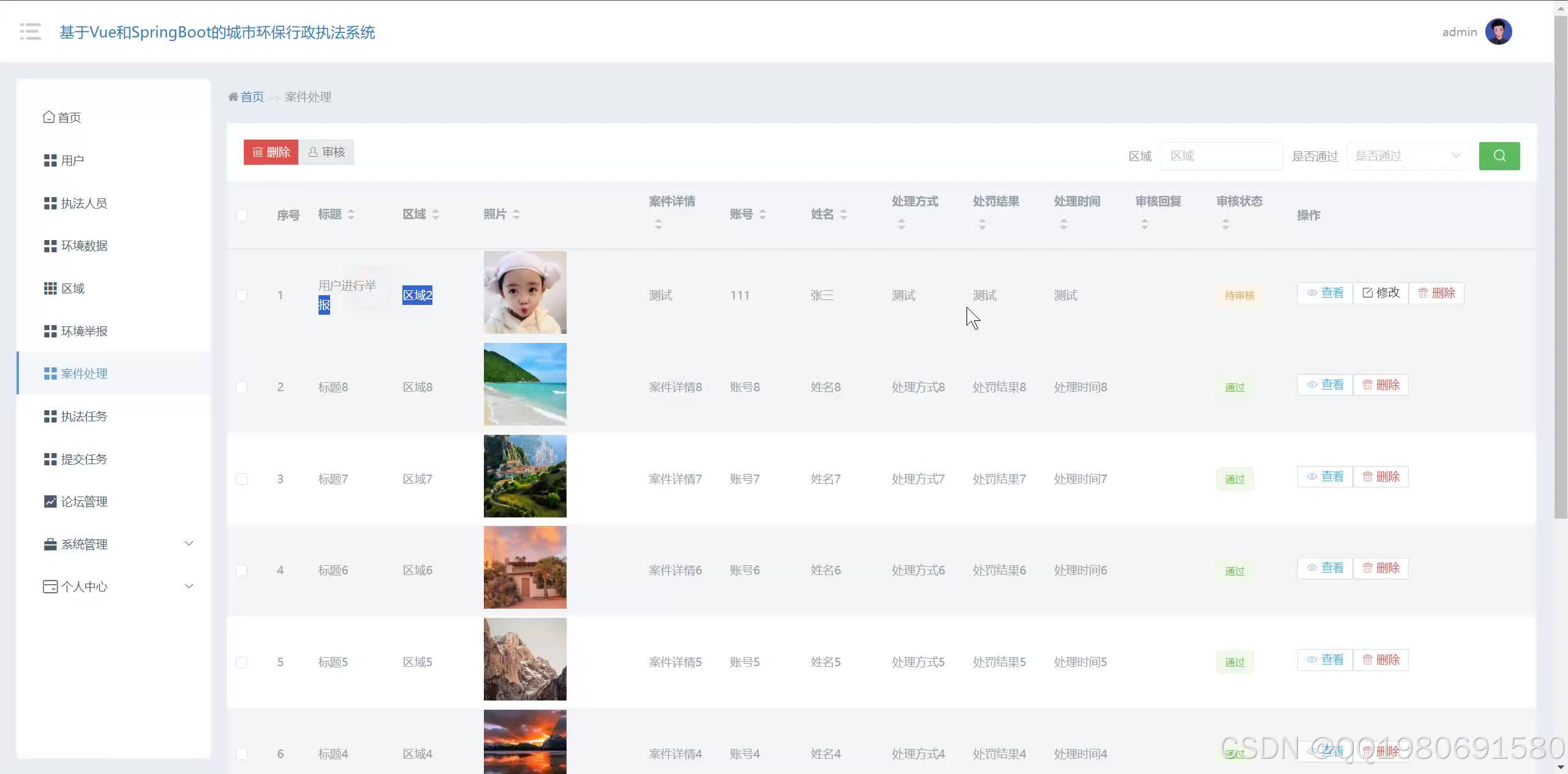Click the admin avatar picture
The width and height of the screenshot is (1568, 774).
click(x=1498, y=32)
